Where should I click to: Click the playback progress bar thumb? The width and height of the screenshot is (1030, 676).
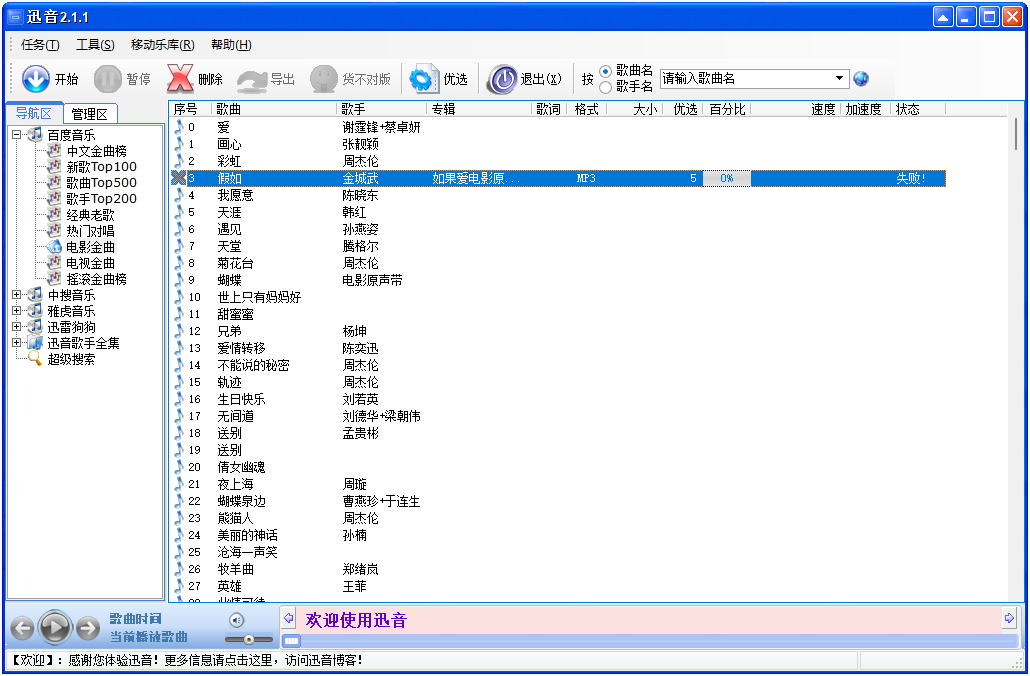pyautogui.click(x=292, y=641)
